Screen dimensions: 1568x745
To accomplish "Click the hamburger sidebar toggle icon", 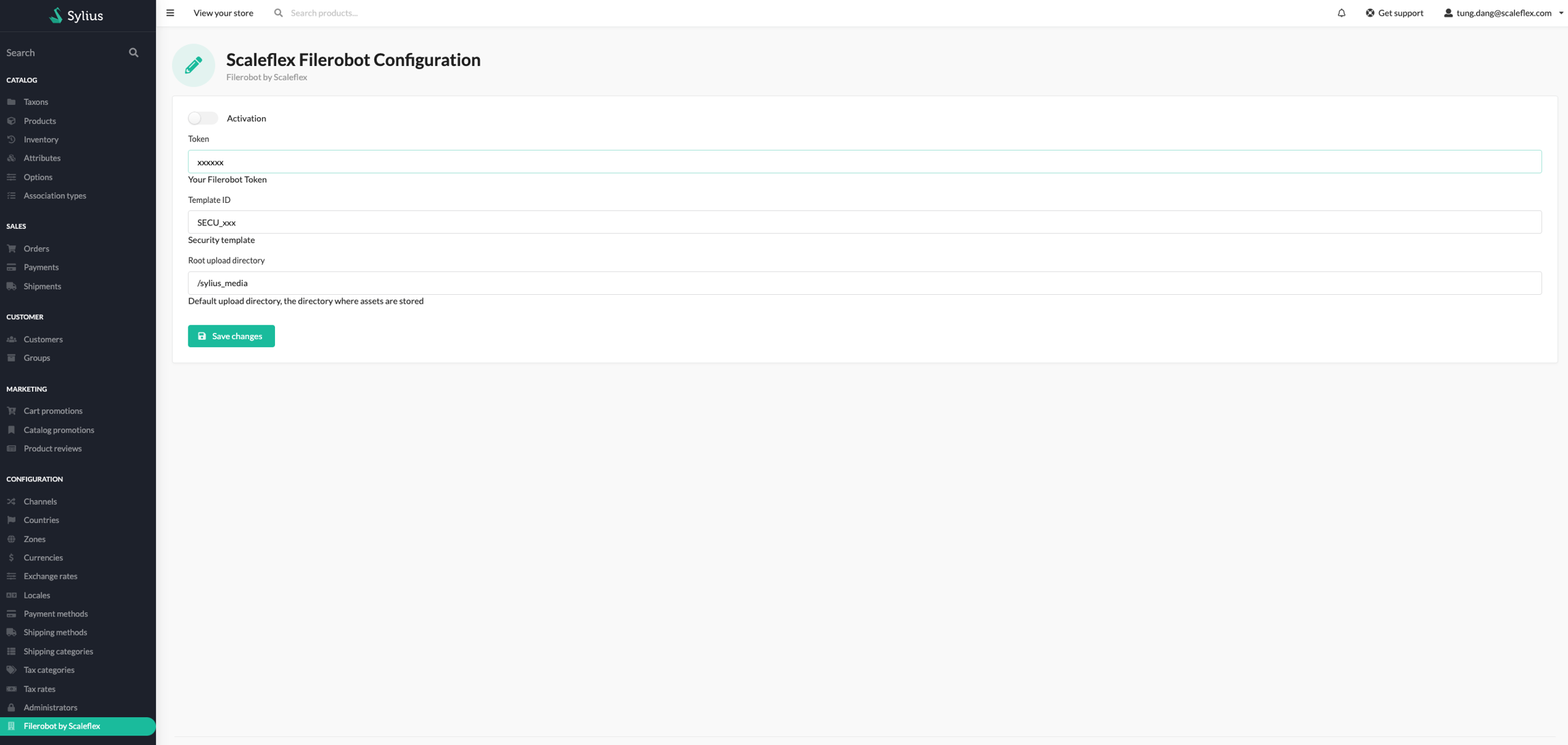I will tap(170, 13).
